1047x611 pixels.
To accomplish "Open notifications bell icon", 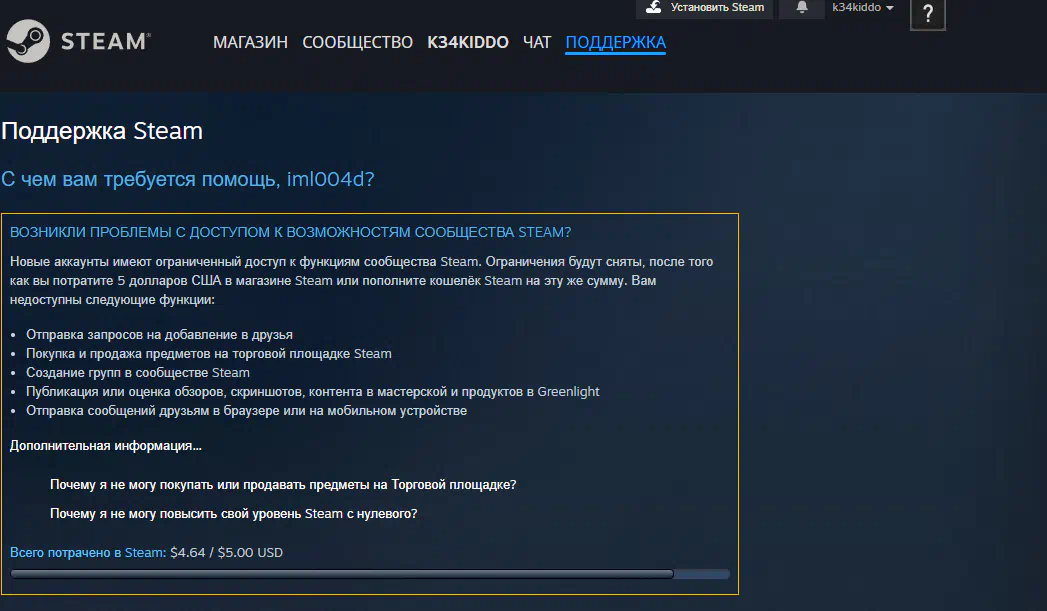I will [x=802, y=7].
